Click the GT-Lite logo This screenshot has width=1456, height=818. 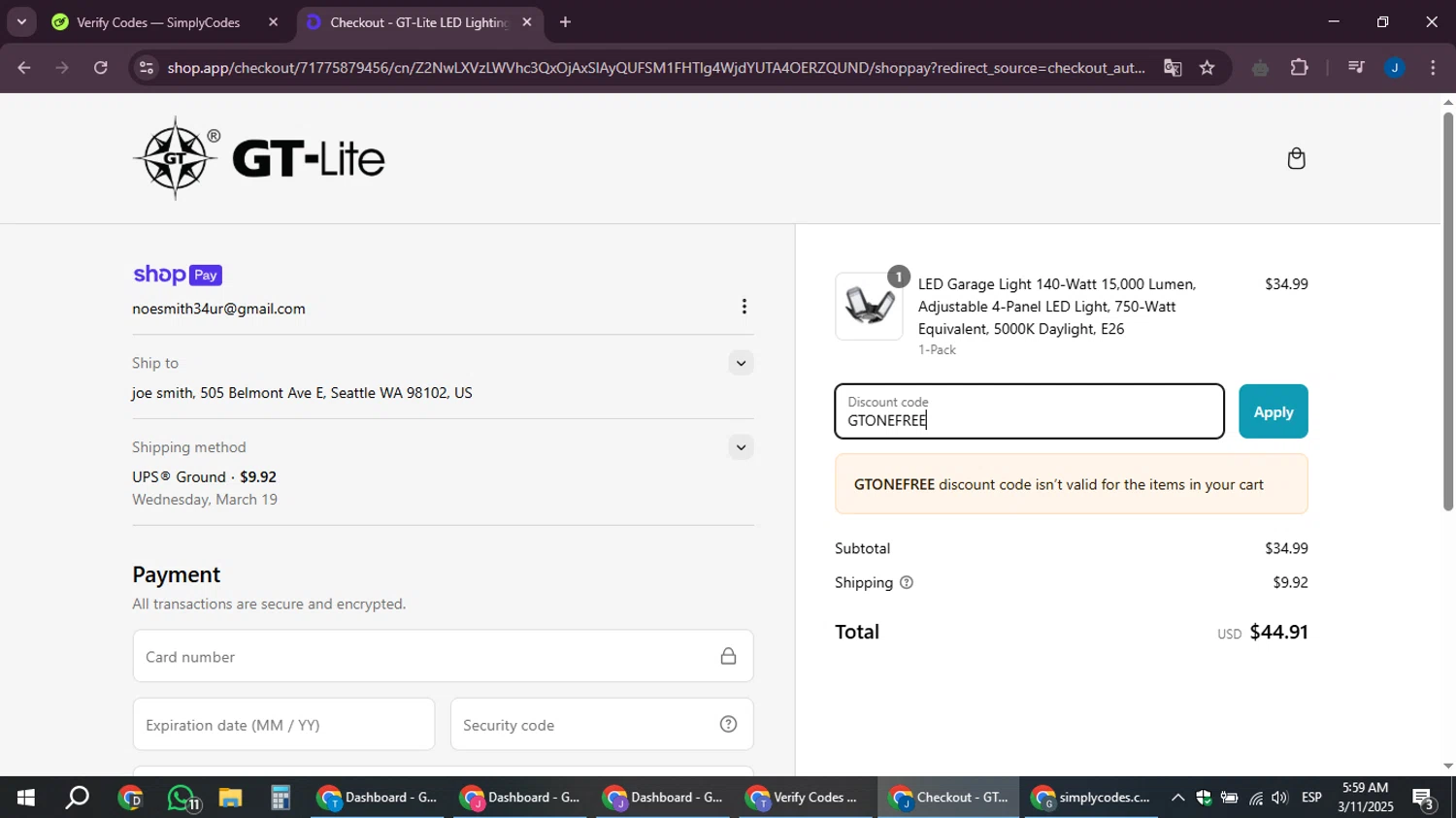259,158
